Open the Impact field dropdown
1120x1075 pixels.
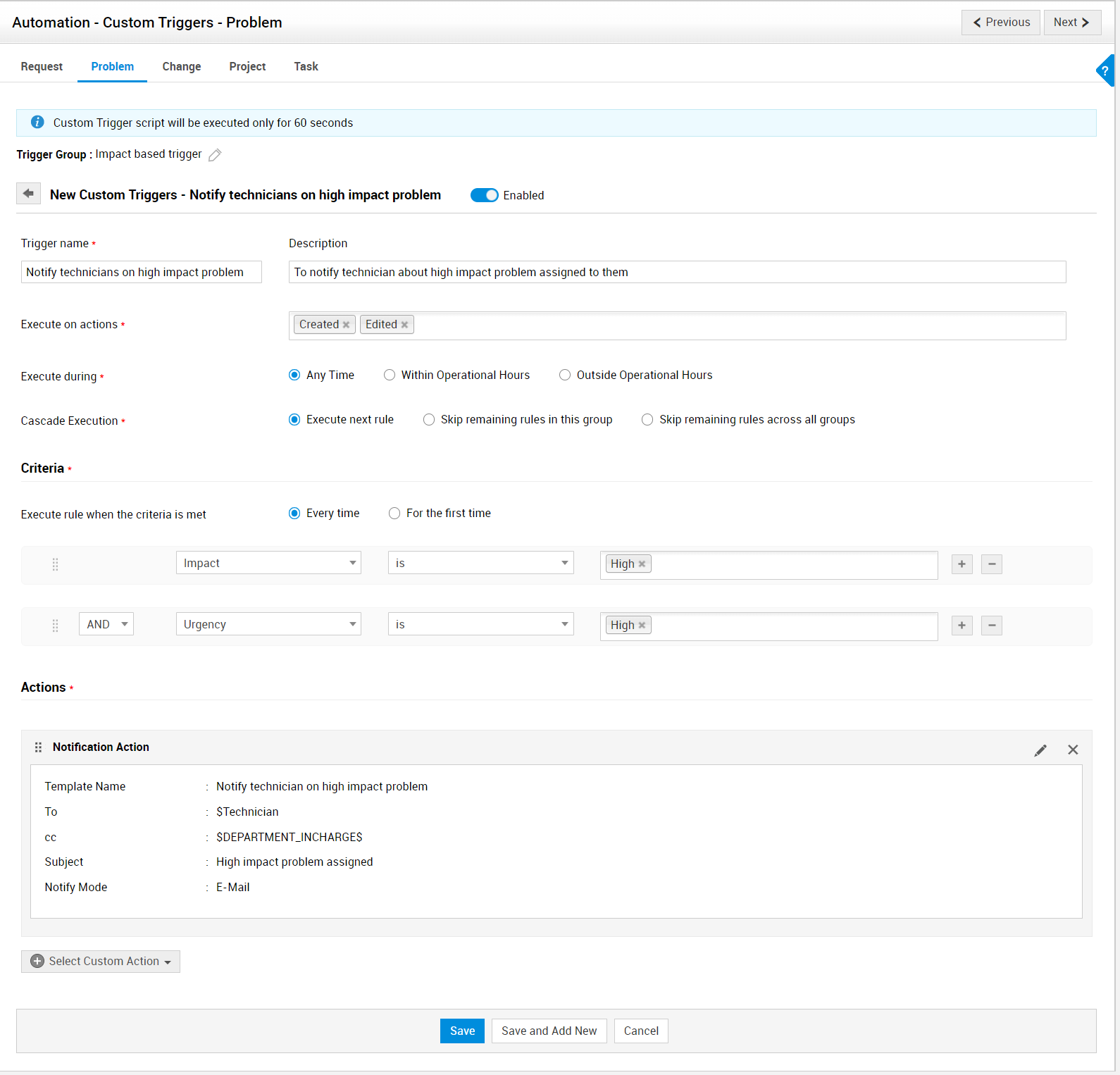(x=268, y=563)
